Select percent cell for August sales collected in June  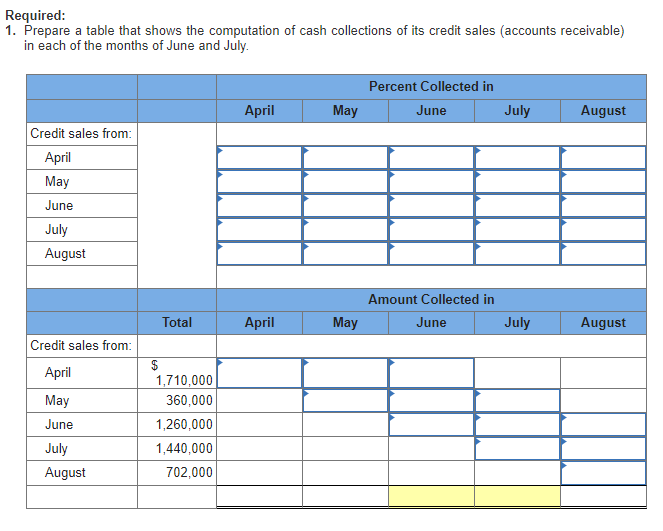click(x=431, y=254)
